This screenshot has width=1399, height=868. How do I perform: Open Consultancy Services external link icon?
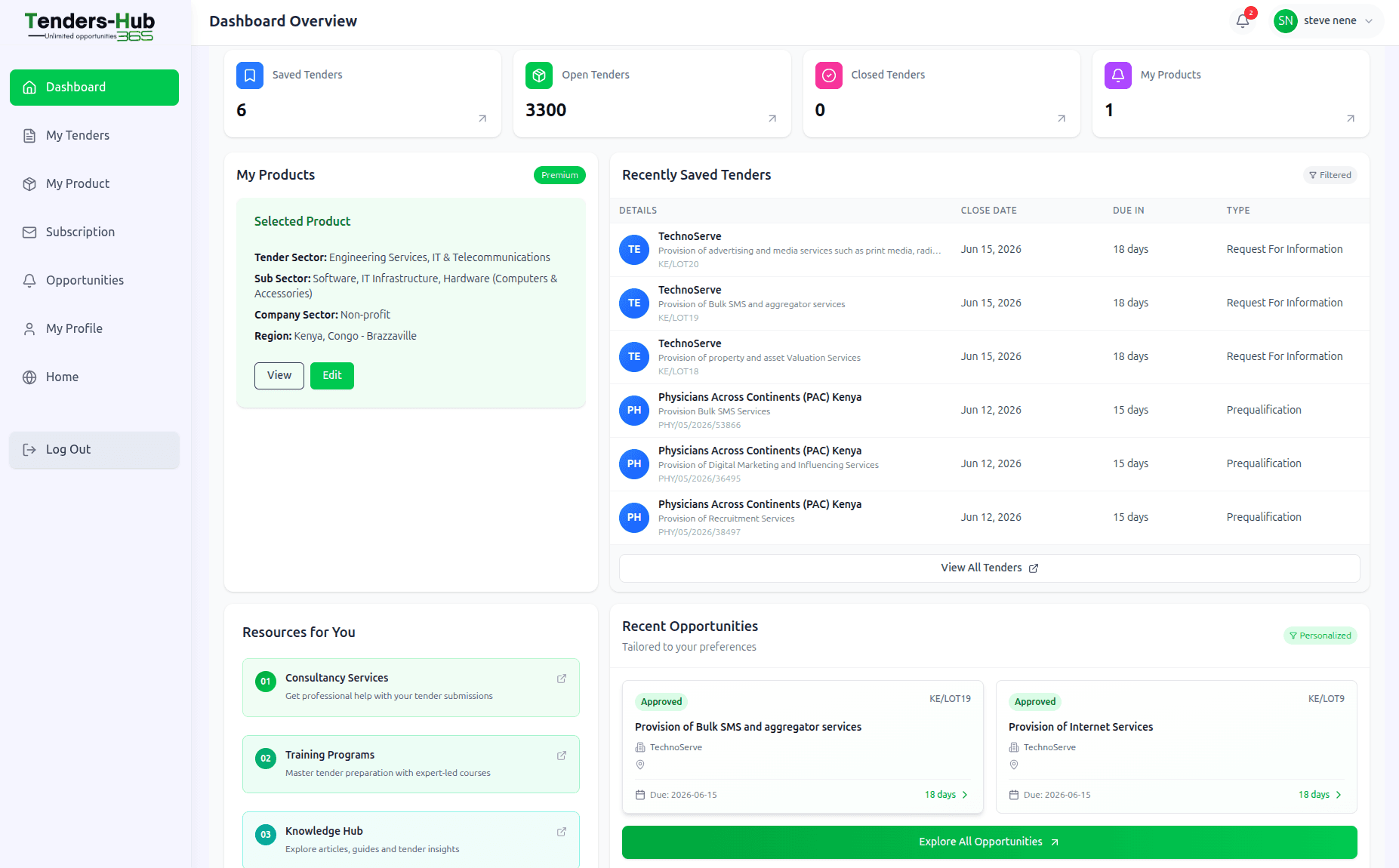point(562,679)
